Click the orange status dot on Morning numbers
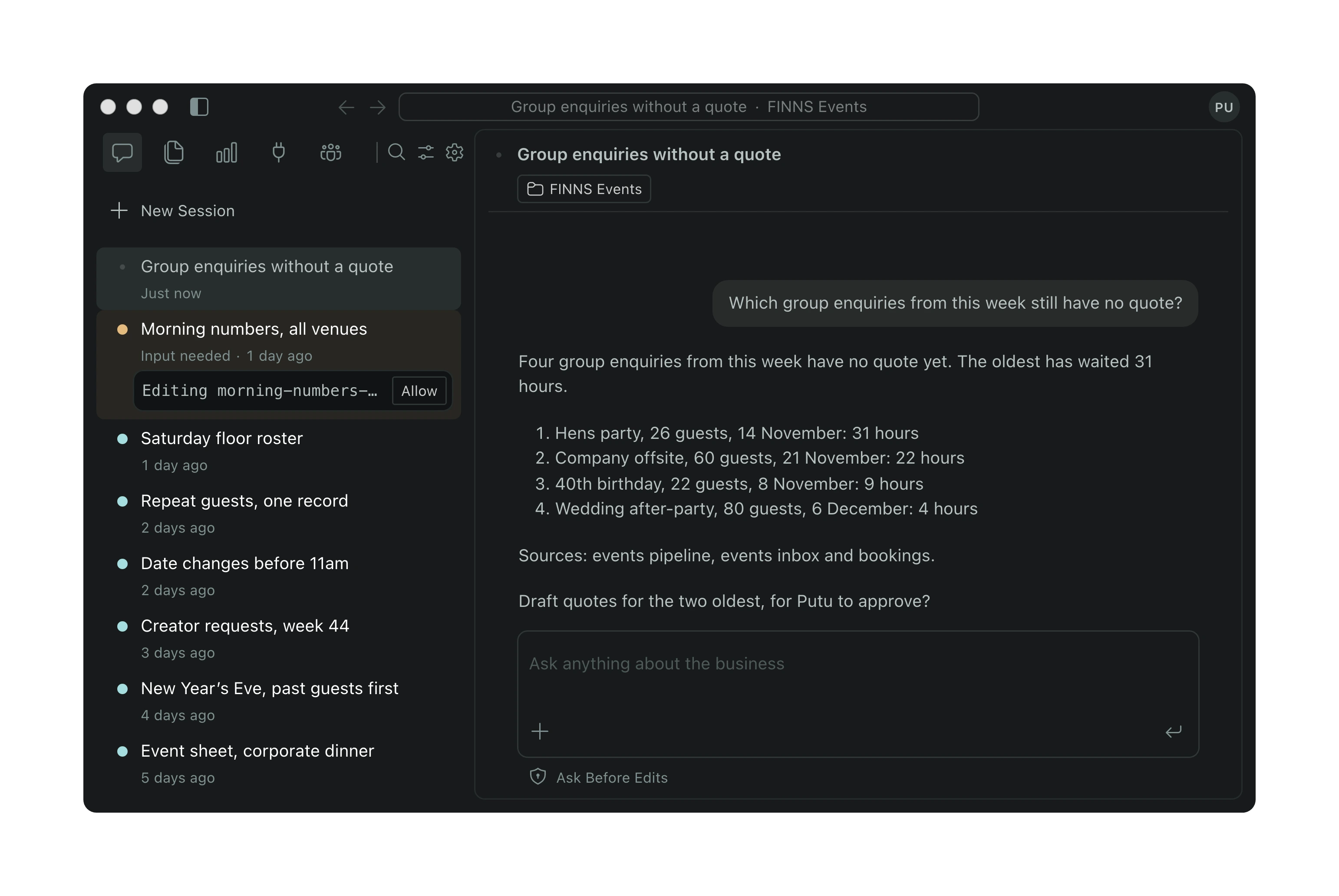The width and height of the screenshot is (1339, 896). coord(122,329)
